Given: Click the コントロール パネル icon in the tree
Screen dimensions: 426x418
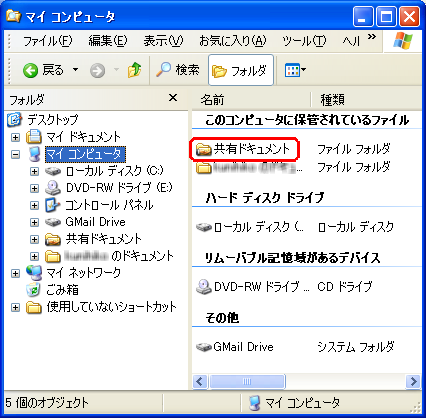Looking at the screenshot, I should [53, 205].
